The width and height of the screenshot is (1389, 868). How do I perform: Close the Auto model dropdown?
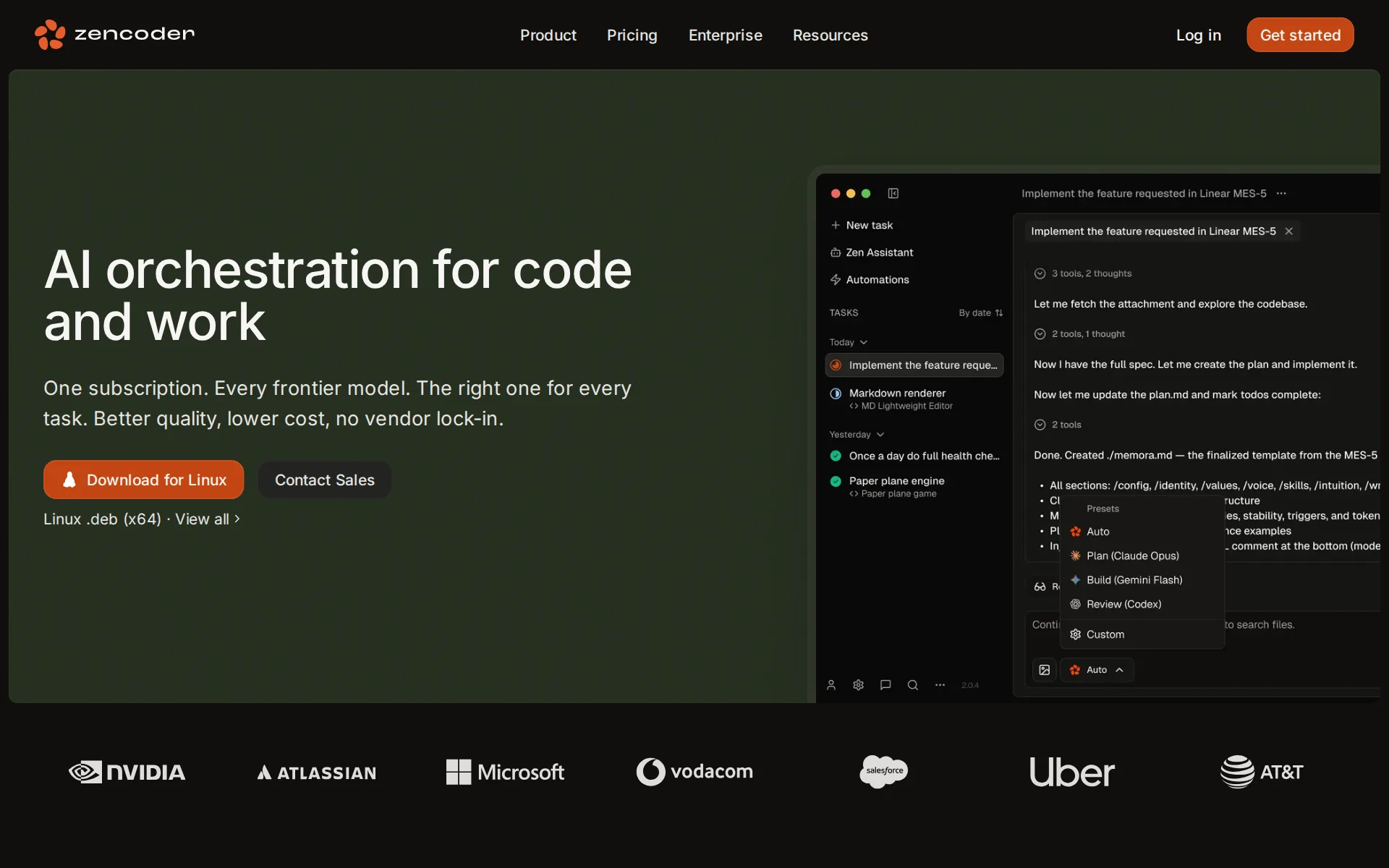(x=1097, y=670)
